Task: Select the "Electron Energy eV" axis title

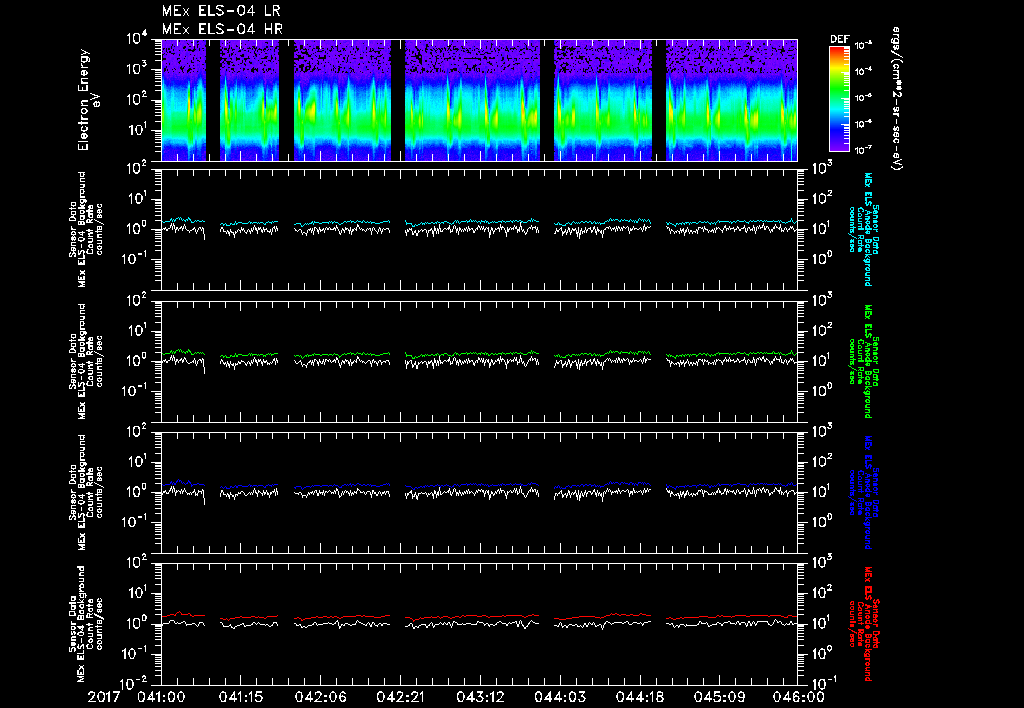Action: click(x=88, y=99)
